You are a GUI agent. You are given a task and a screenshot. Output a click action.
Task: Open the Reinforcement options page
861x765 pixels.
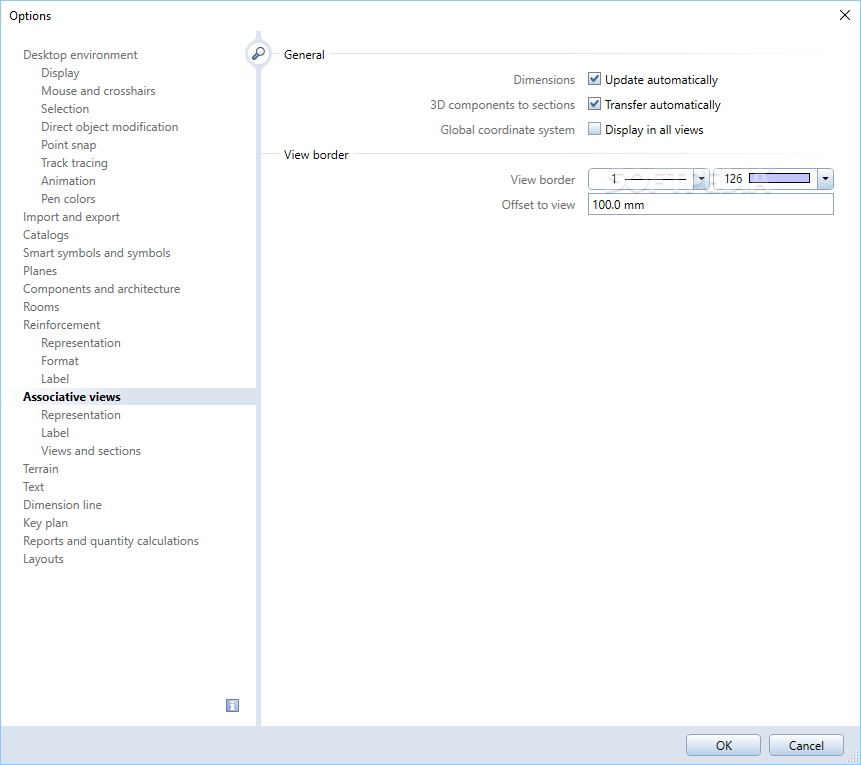(x=62, y=325)
